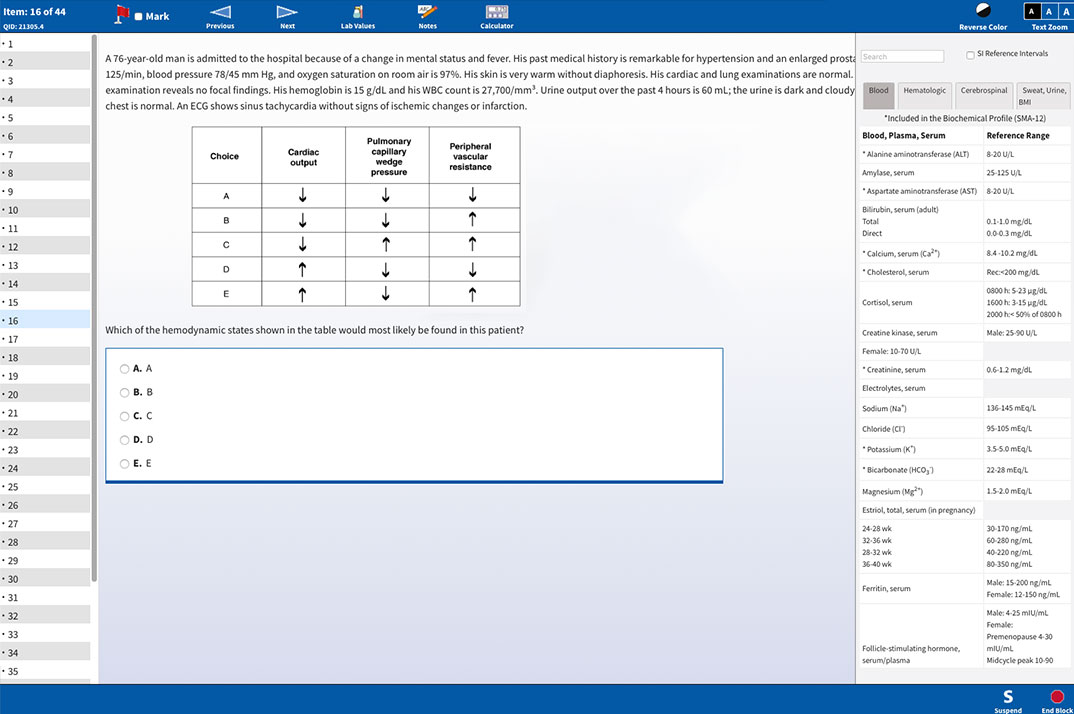The height and width of the screenshot is (714, 1074).
Task: Click 'Pulmonary capillary wedge pressure' header
Action: click(x=388, y=156)
